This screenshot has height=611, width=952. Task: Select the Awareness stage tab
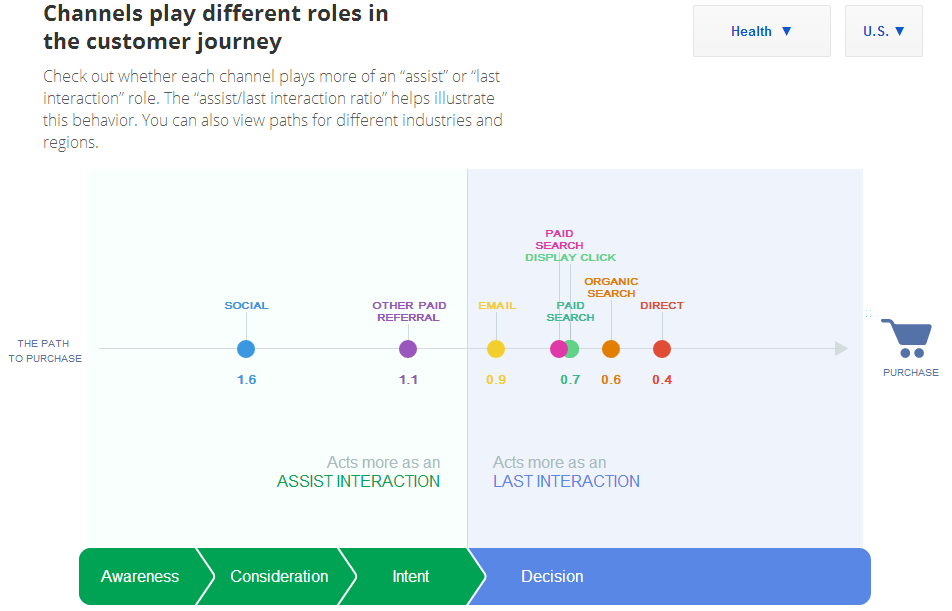click(x=140, y=576)
